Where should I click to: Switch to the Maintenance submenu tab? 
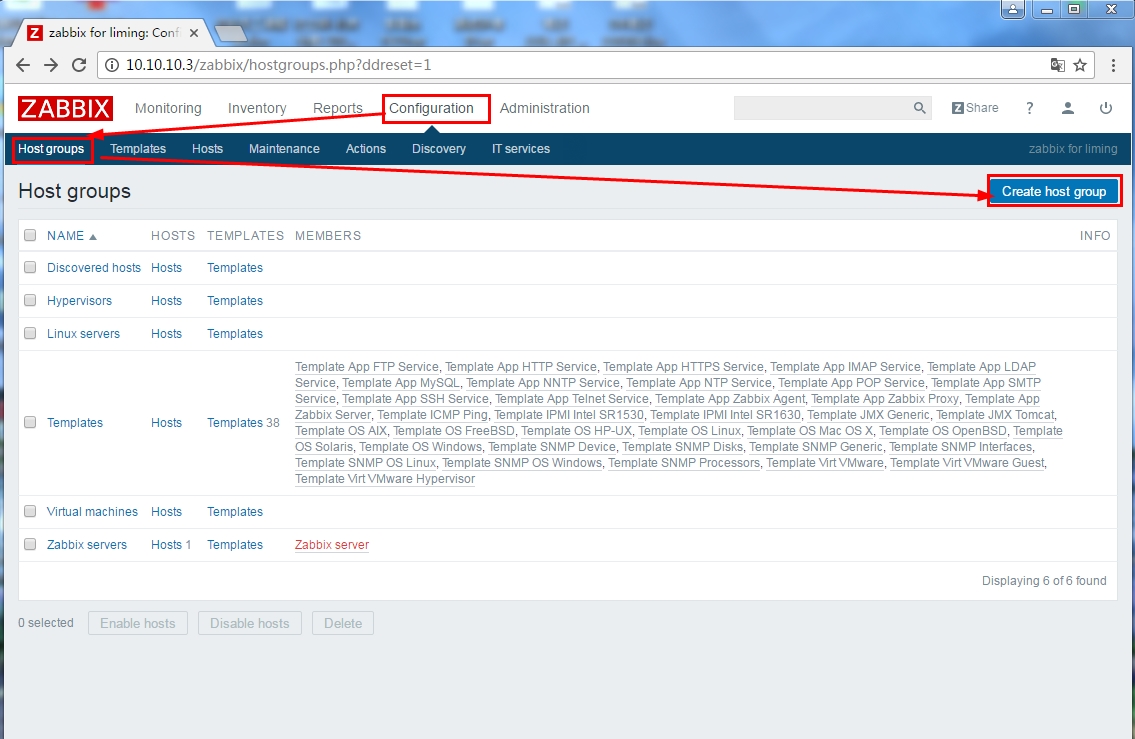[x=284, y=149]
